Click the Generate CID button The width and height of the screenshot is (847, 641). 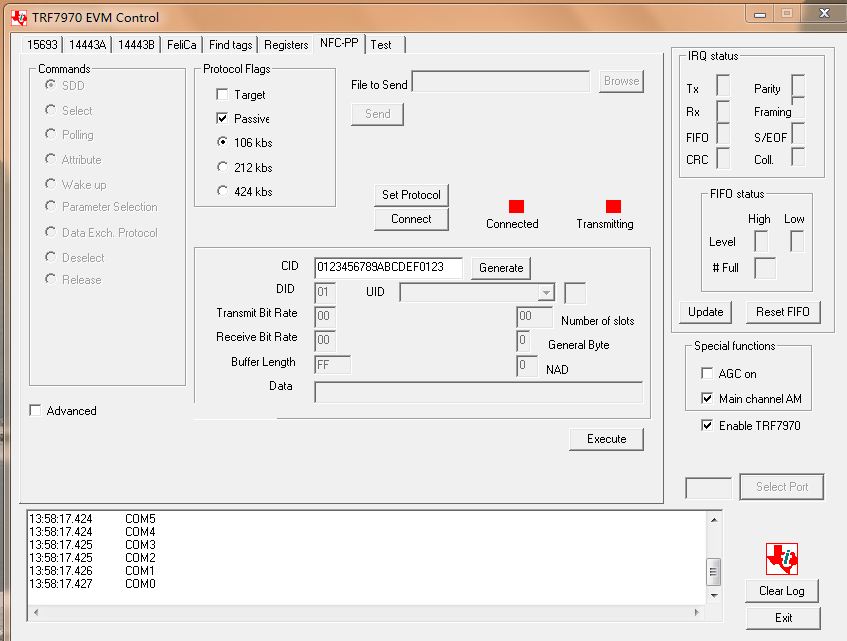pos(501,268)
